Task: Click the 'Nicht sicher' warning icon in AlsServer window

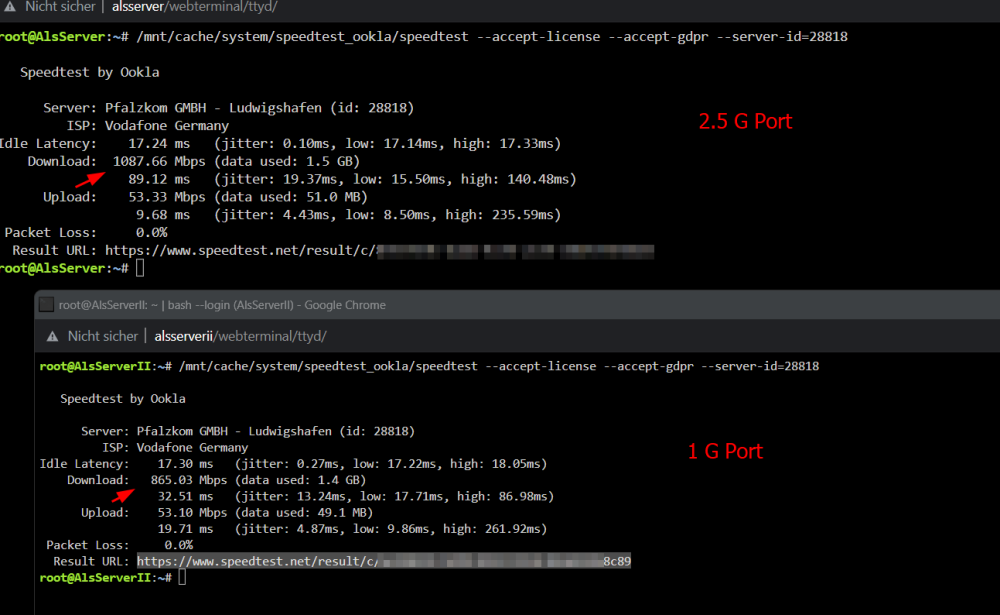Action: pos(10,6)
